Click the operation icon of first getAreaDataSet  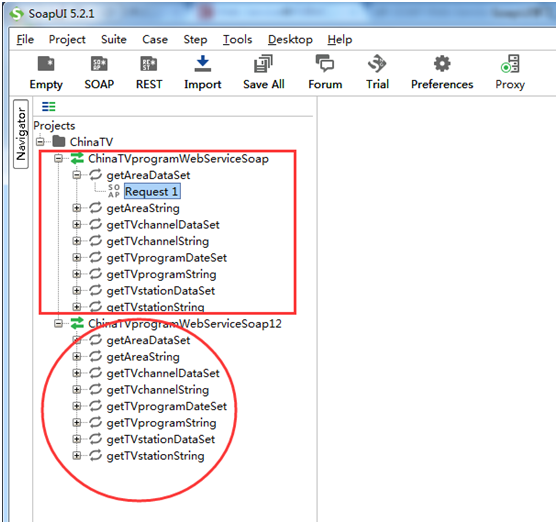pos(96,175)
